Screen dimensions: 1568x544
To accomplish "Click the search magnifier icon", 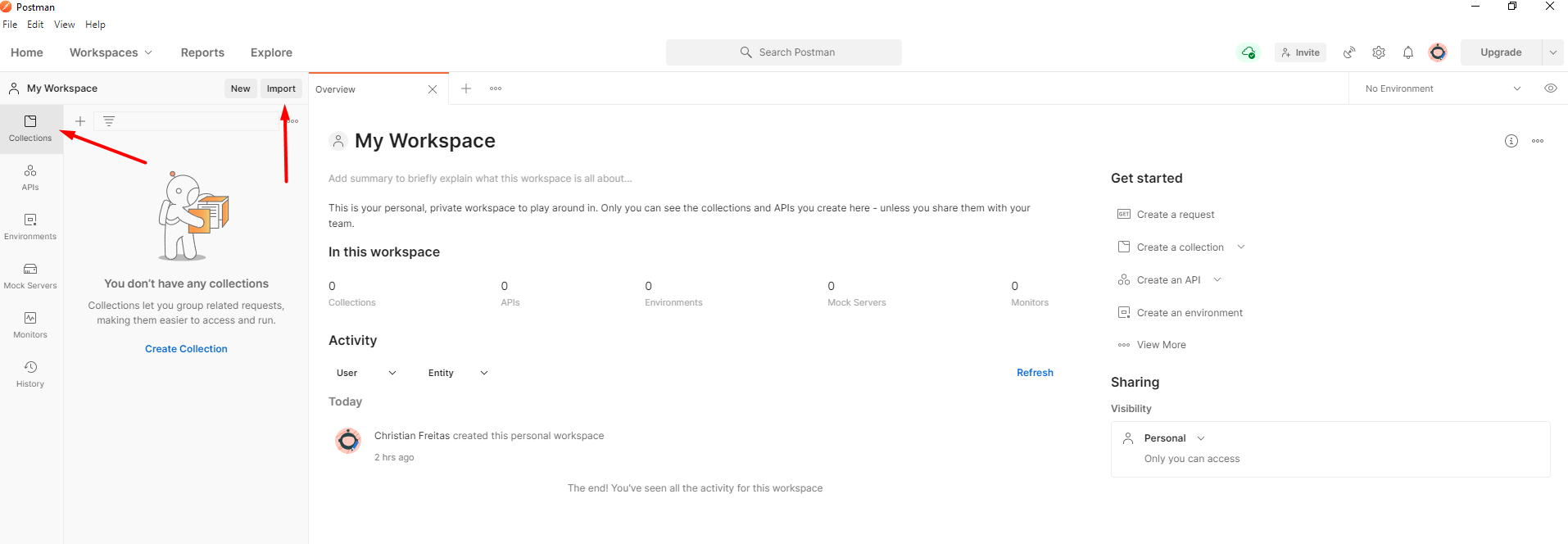I will point(745,52).
